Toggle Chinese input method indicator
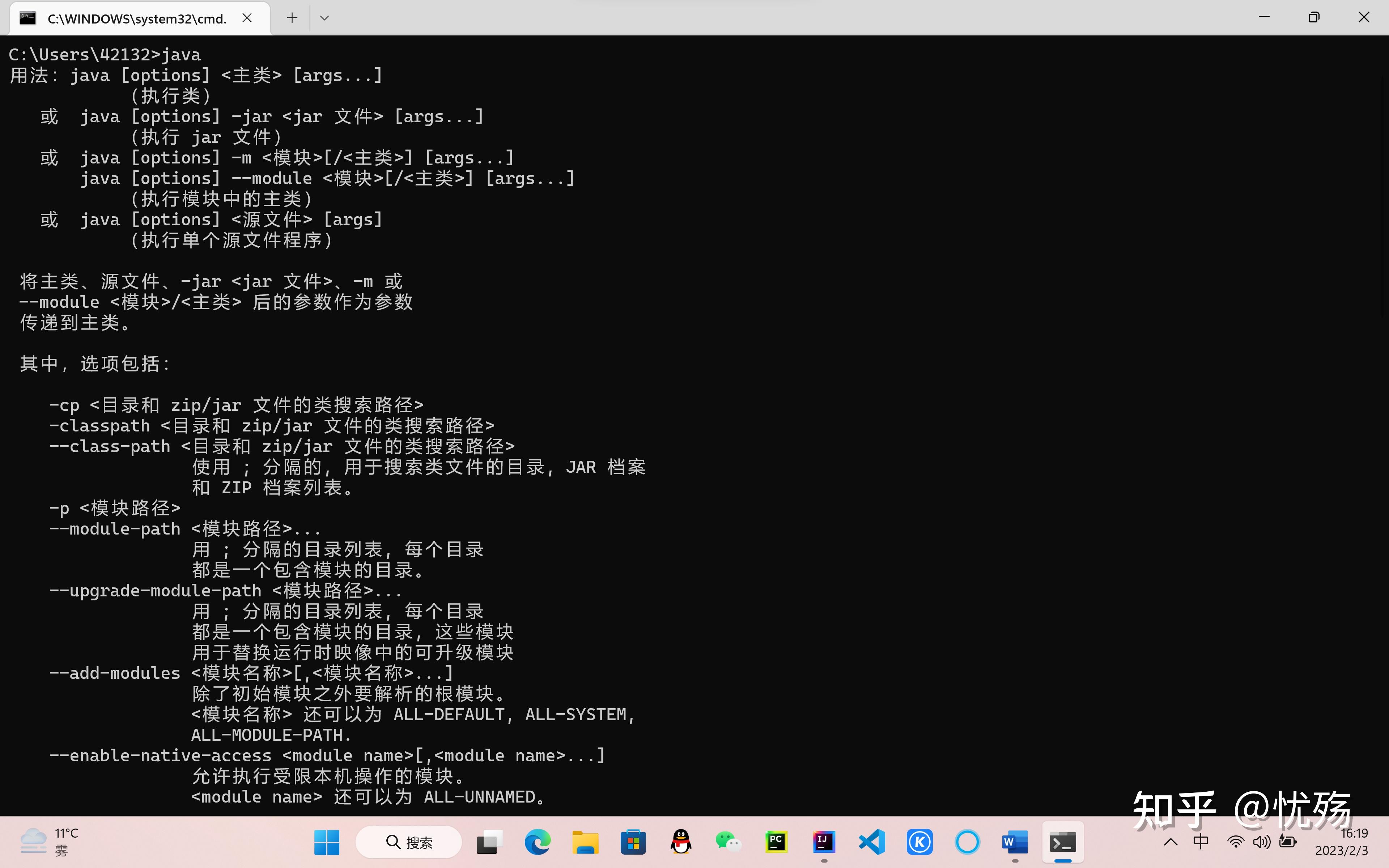 coord(1200,842)
